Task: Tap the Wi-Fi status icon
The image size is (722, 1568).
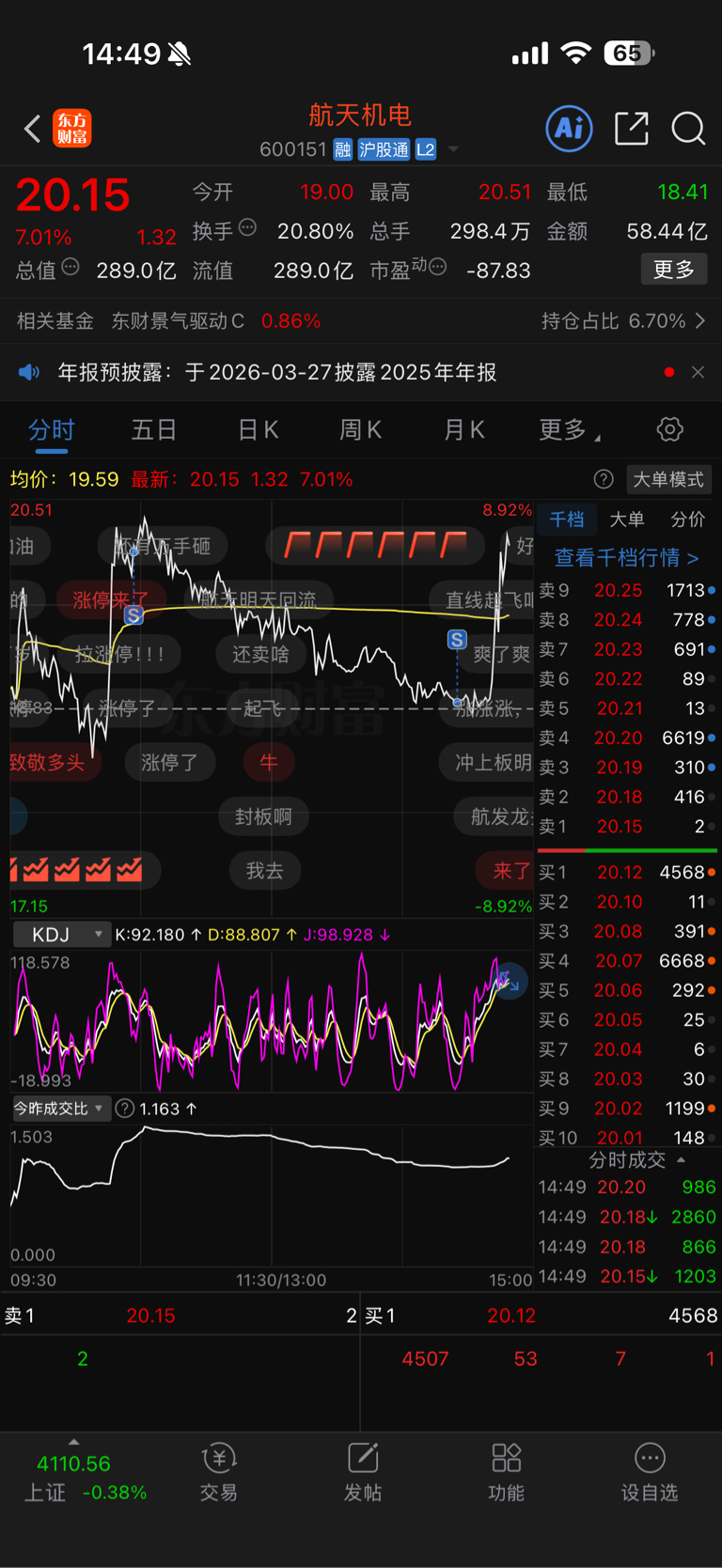Action: 575,54
